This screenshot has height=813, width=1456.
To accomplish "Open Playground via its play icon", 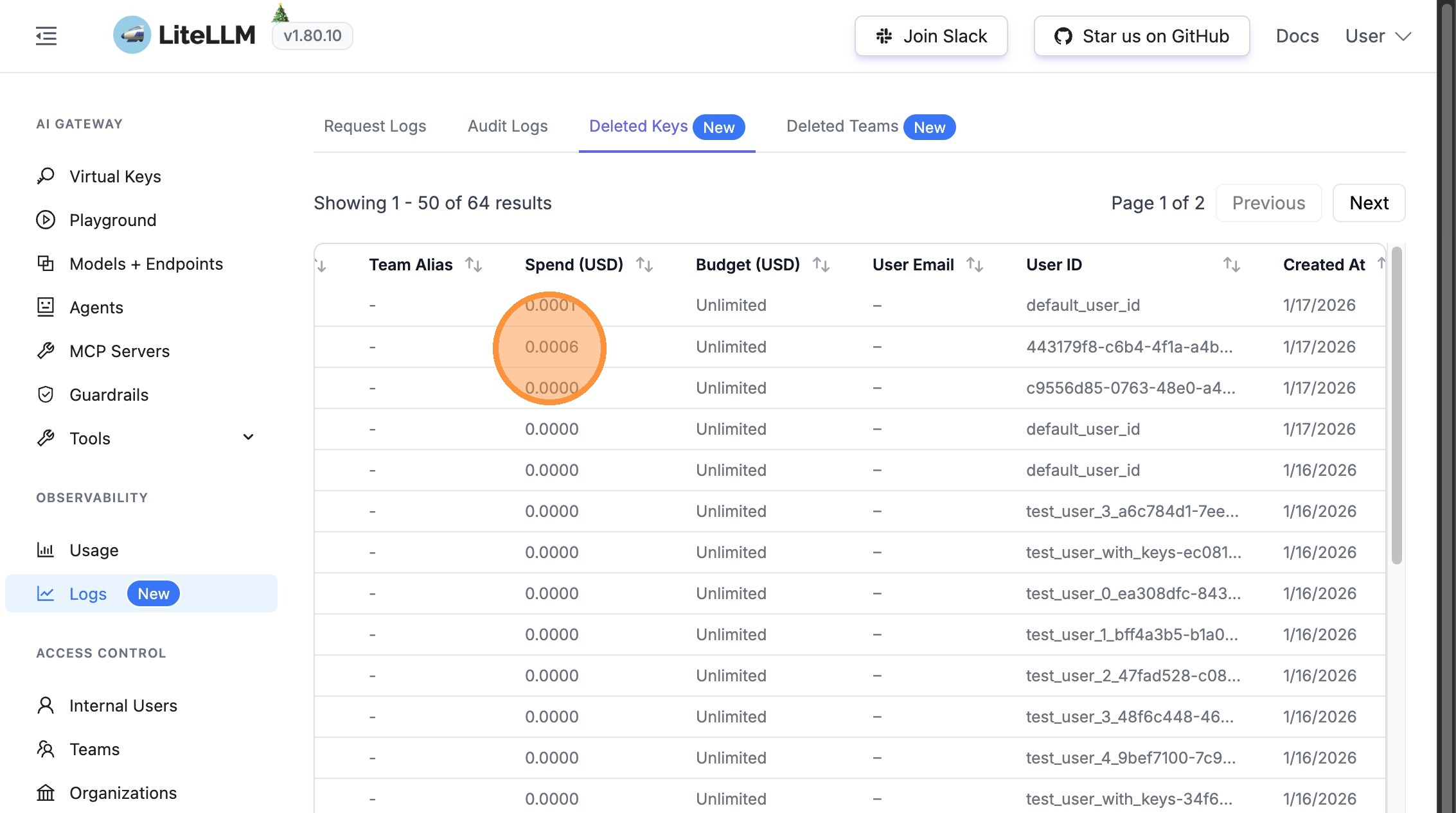I will [46, 220].
